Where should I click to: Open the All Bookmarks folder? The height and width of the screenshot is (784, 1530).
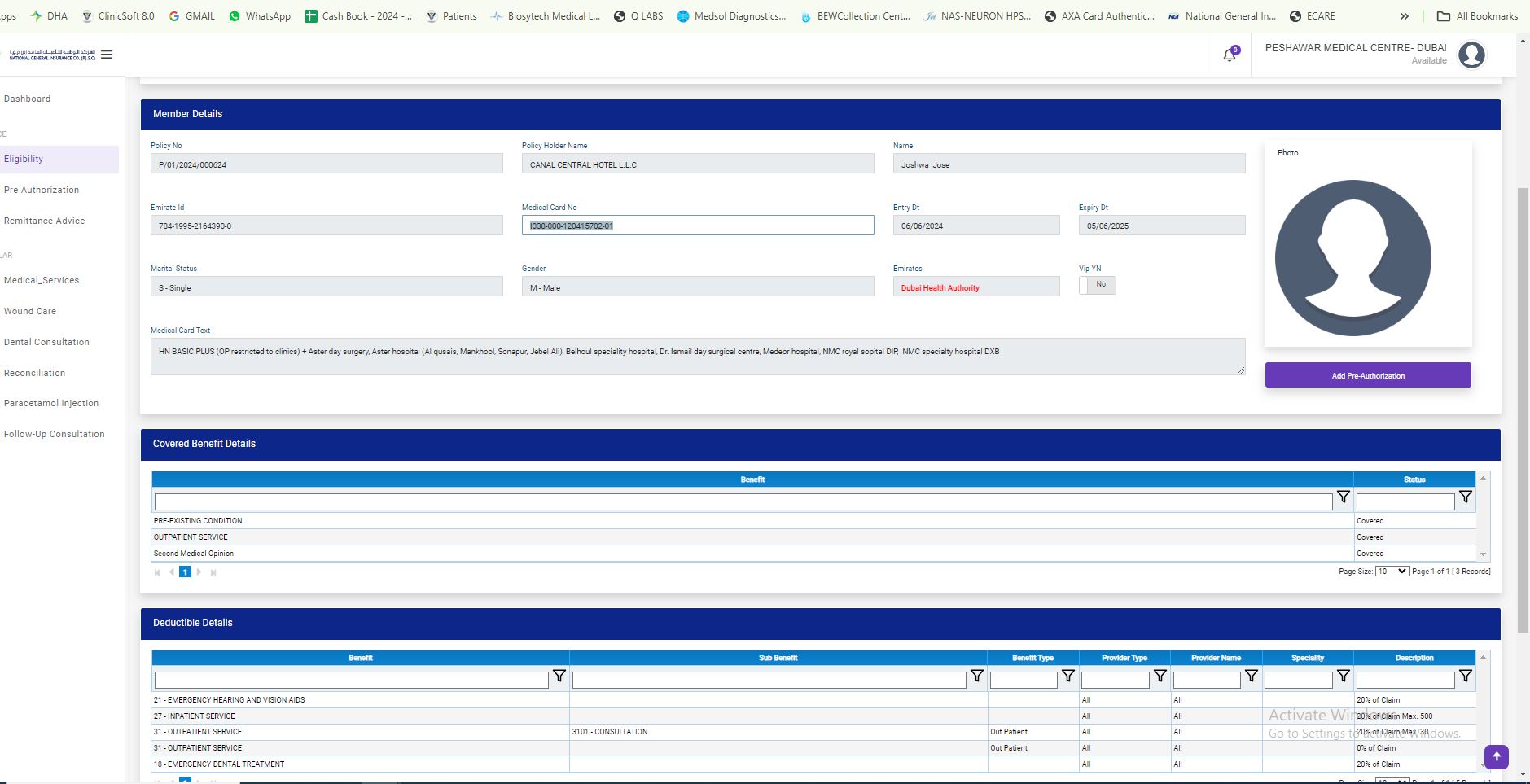(x=1477, y=16)
